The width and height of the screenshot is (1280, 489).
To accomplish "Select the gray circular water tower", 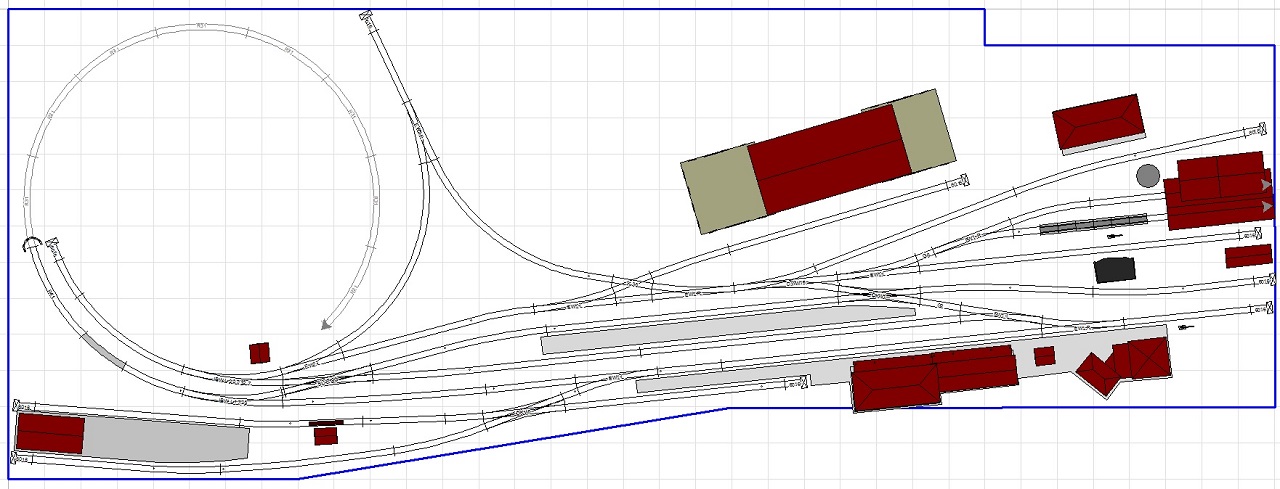I will tap(1148, 176).
